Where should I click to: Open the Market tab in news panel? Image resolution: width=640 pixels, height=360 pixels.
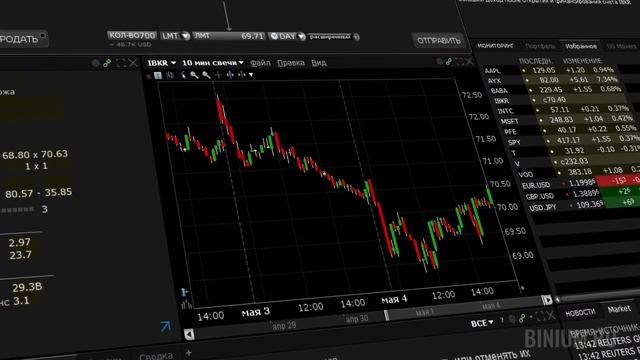coord(619,309)
